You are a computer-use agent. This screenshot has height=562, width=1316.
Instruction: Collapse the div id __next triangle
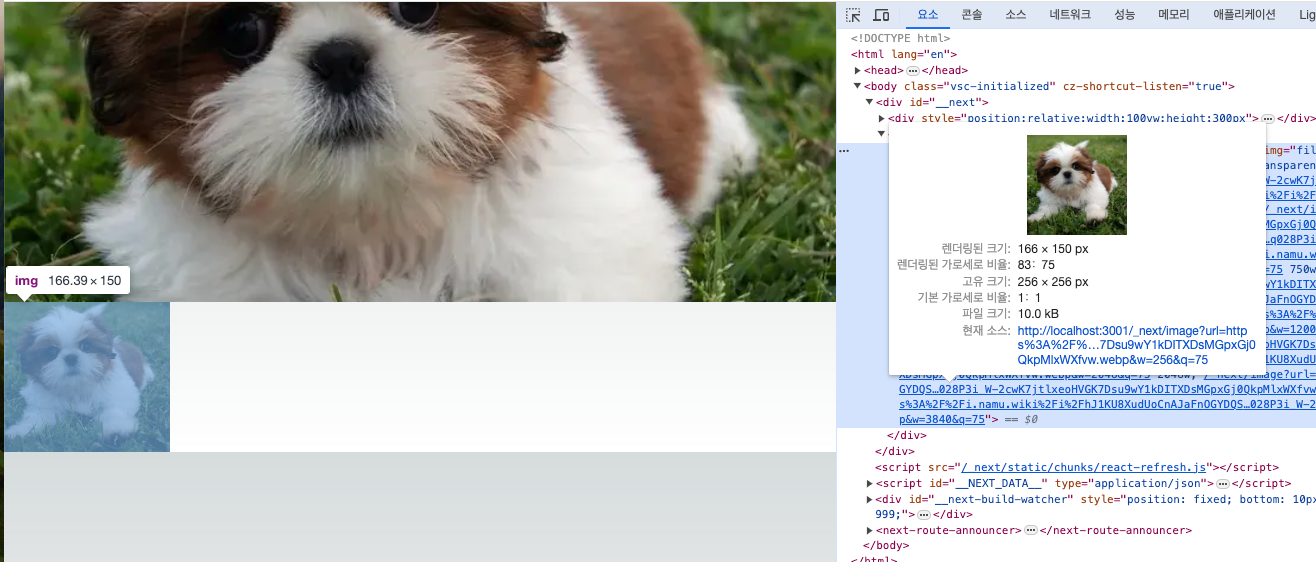[869, 102]
